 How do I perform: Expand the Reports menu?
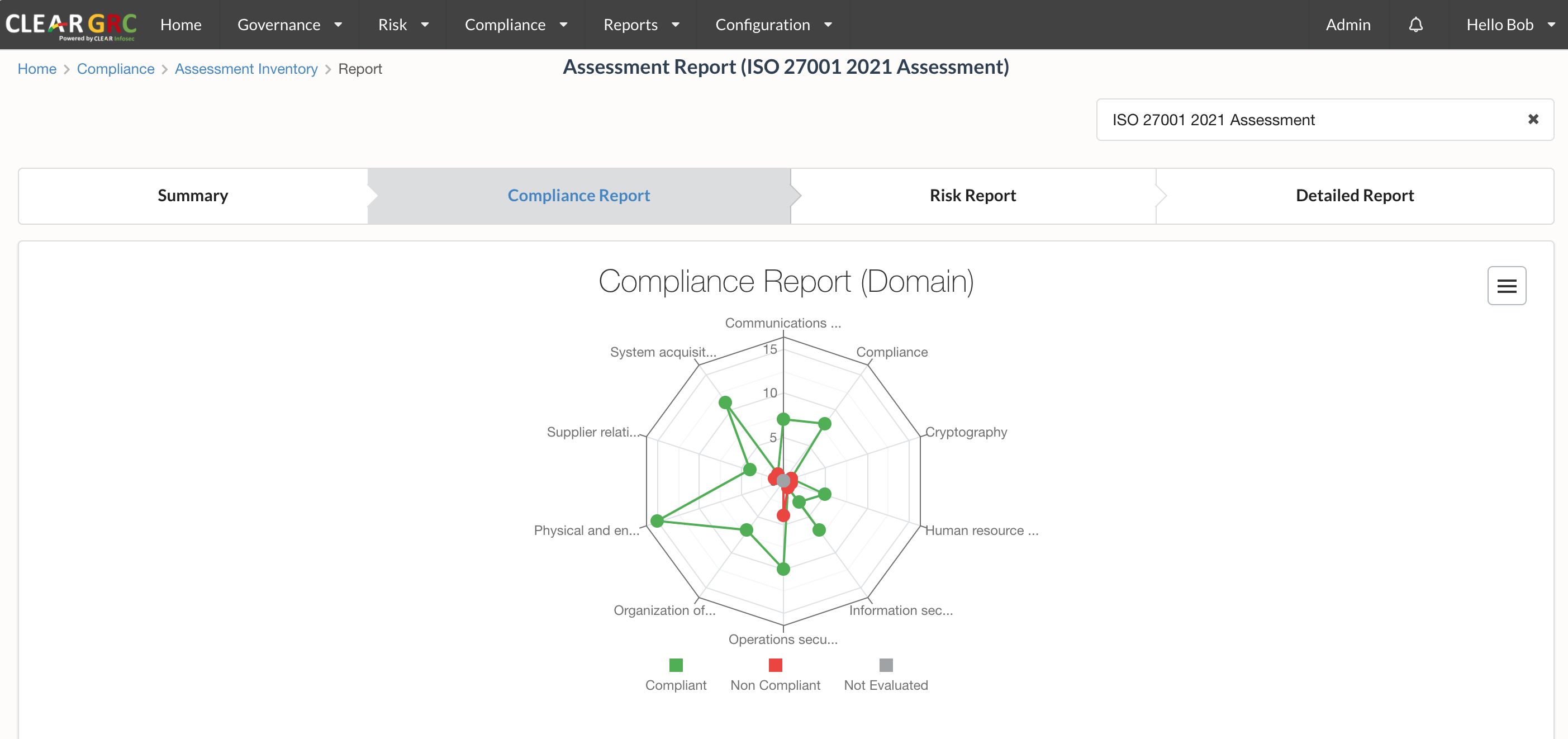pos(640,25)
